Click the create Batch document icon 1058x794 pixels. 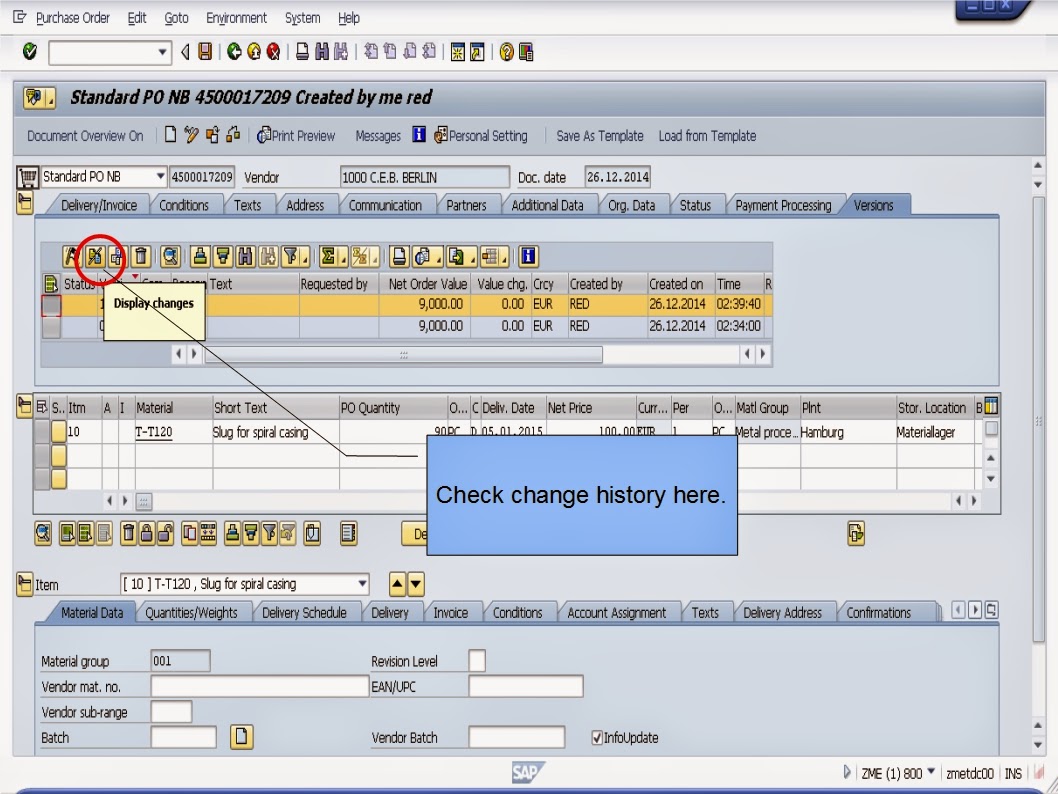(242, 737)
